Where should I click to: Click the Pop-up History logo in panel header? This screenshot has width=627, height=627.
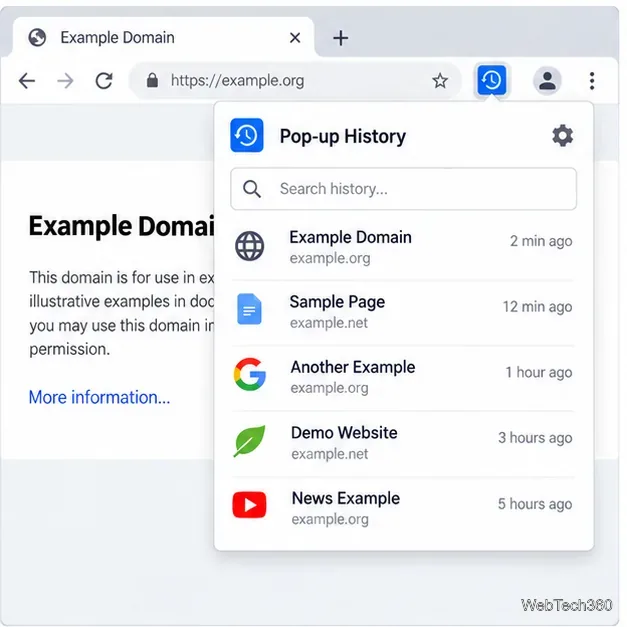(x=247, y=136)
